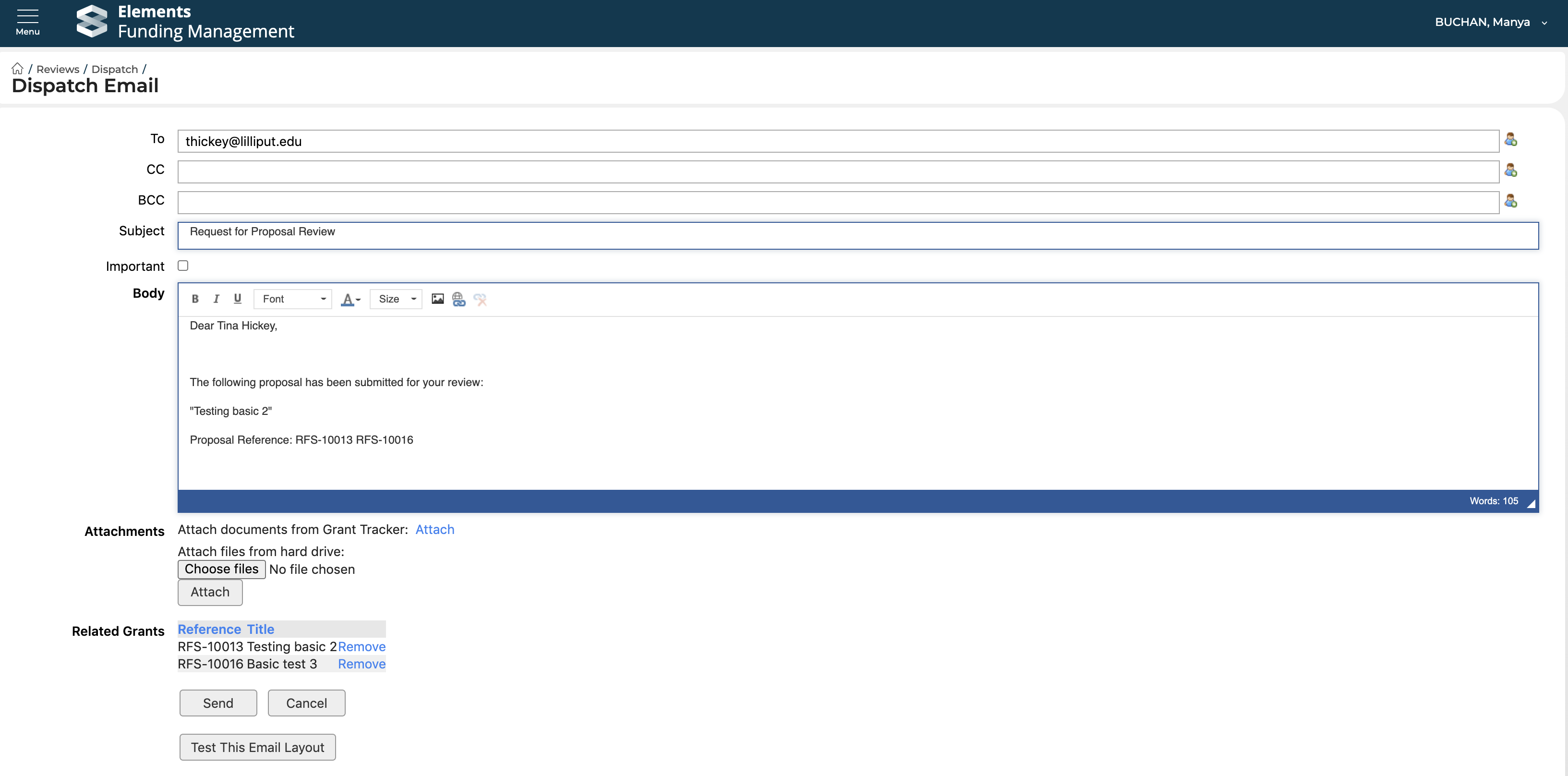The image size is (1568, 776).
Task: Click the home icon in breadcrumb
Action: coord(17,68)
